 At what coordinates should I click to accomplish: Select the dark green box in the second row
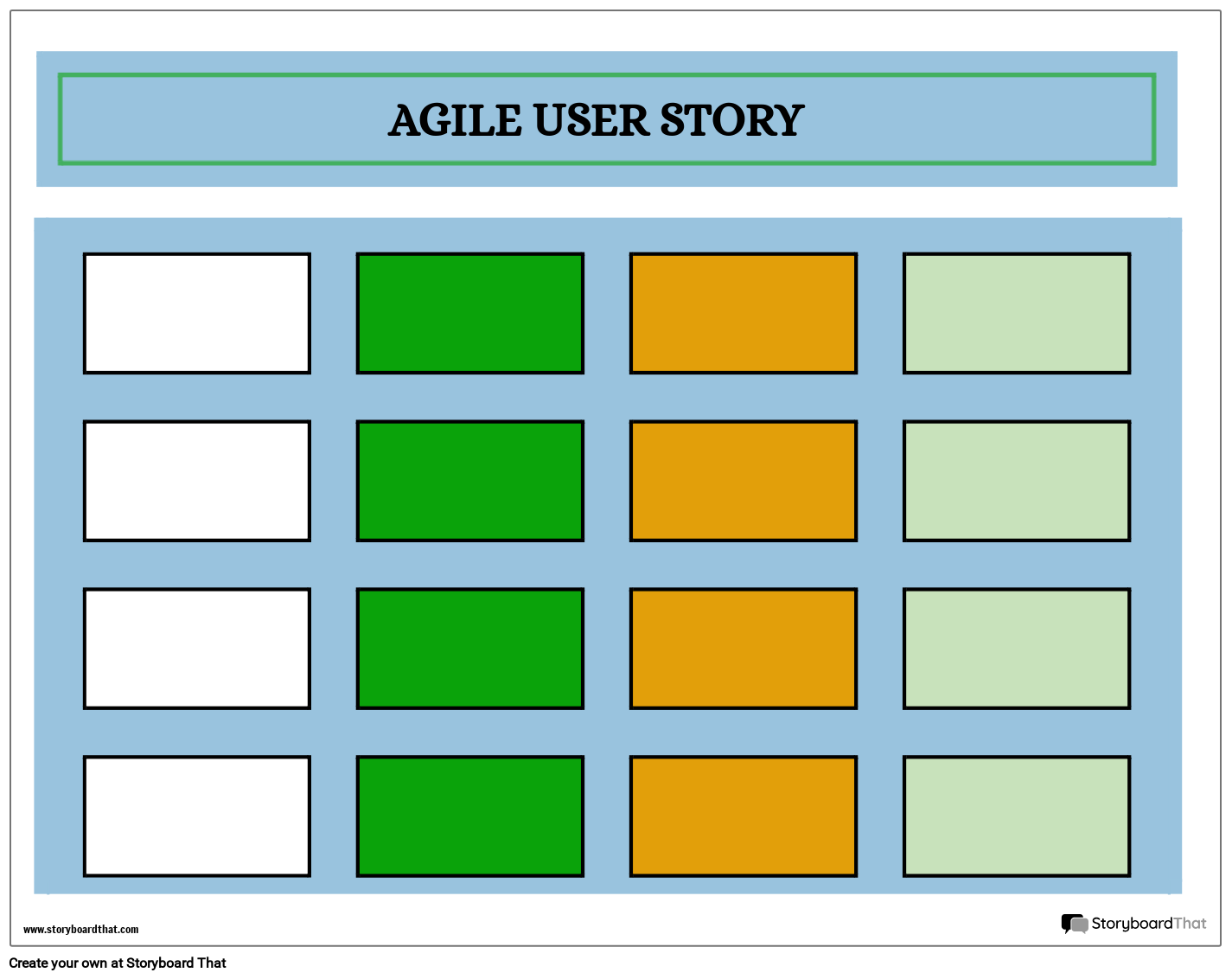tap(470, 481)
